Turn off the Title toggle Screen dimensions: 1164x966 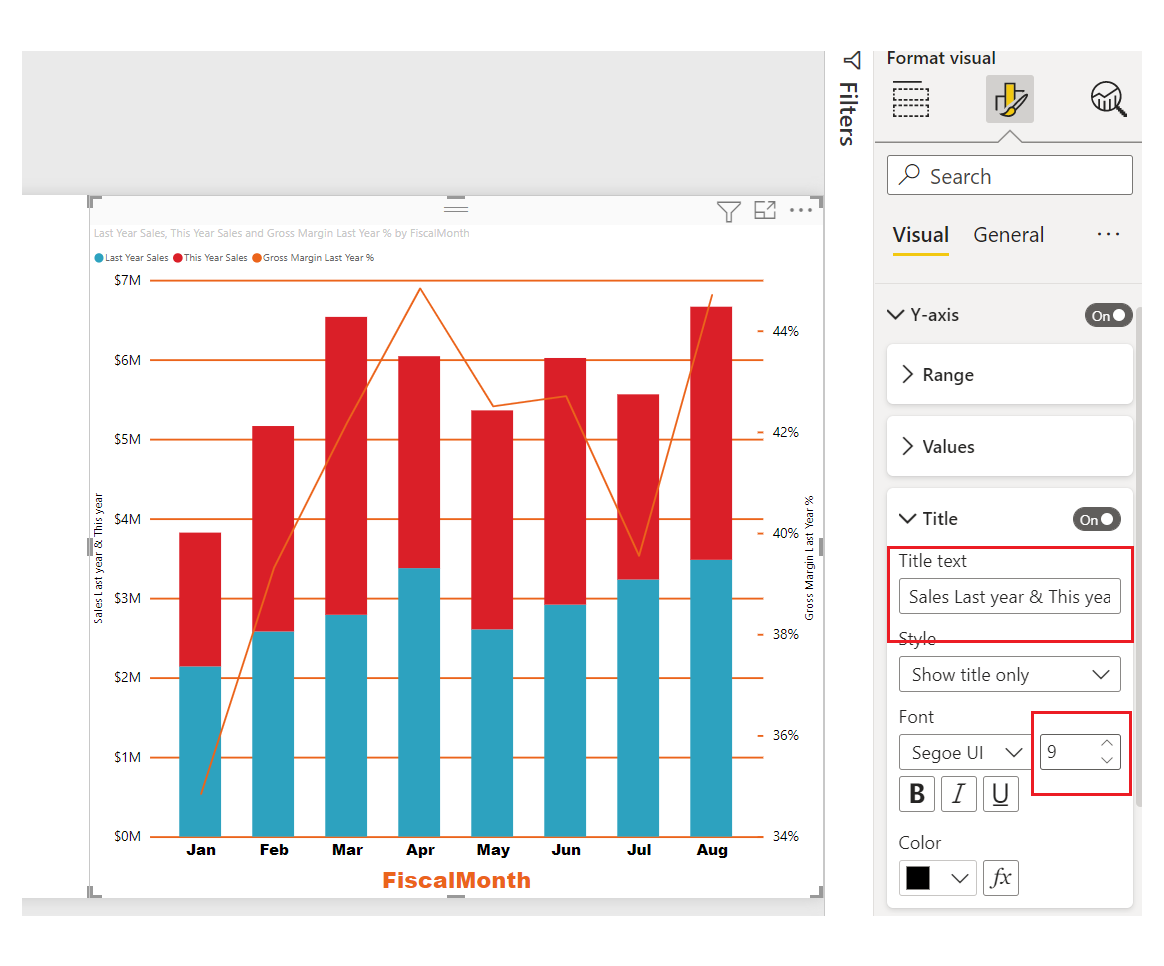pos(1096,519)
